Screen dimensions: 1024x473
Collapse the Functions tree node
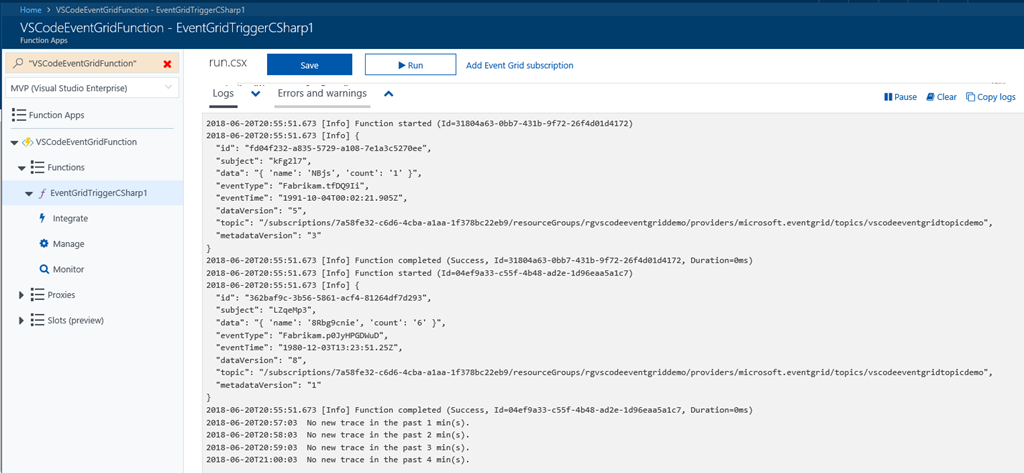[x=22, y=167]
